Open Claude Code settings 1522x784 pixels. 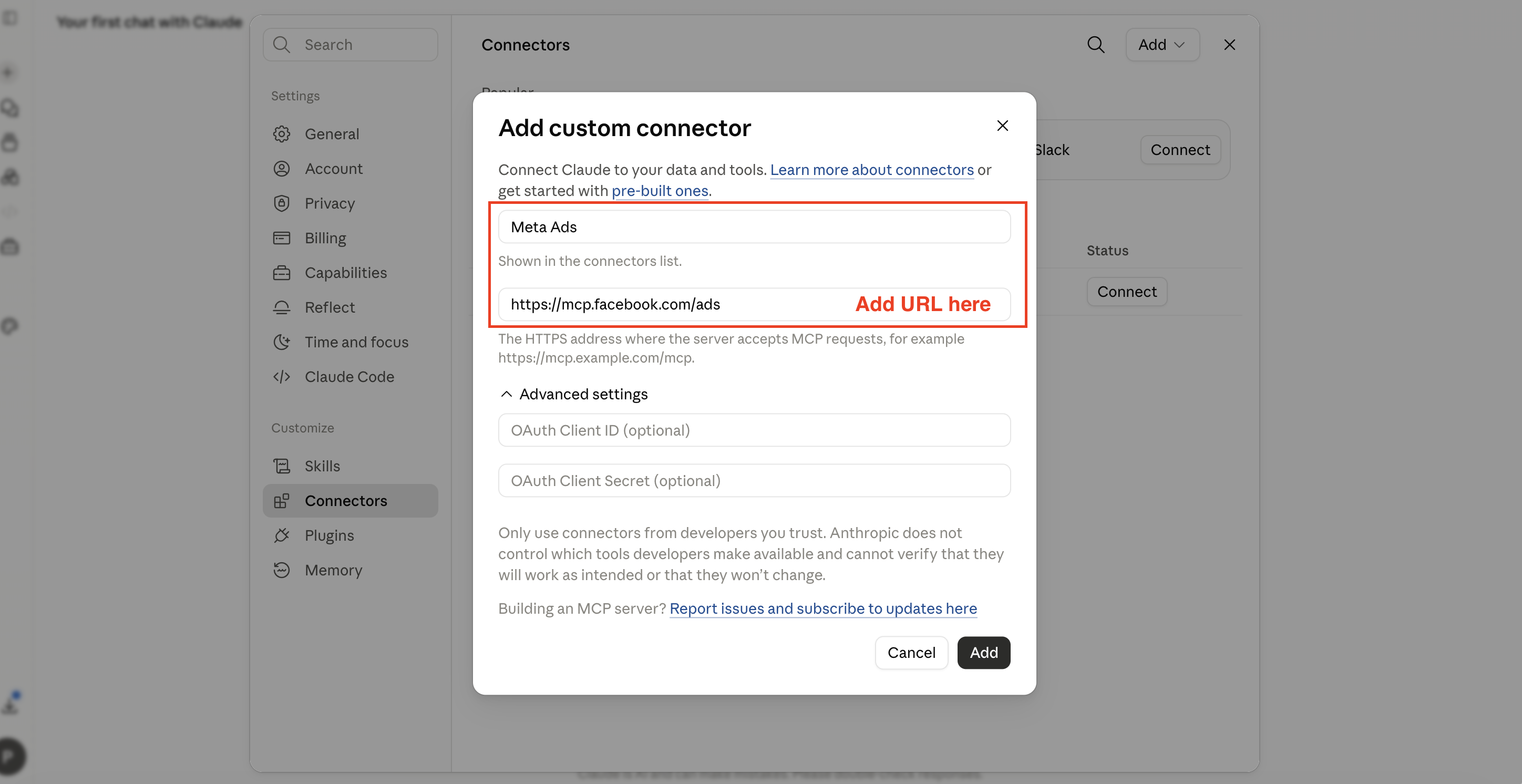point(351,377)
